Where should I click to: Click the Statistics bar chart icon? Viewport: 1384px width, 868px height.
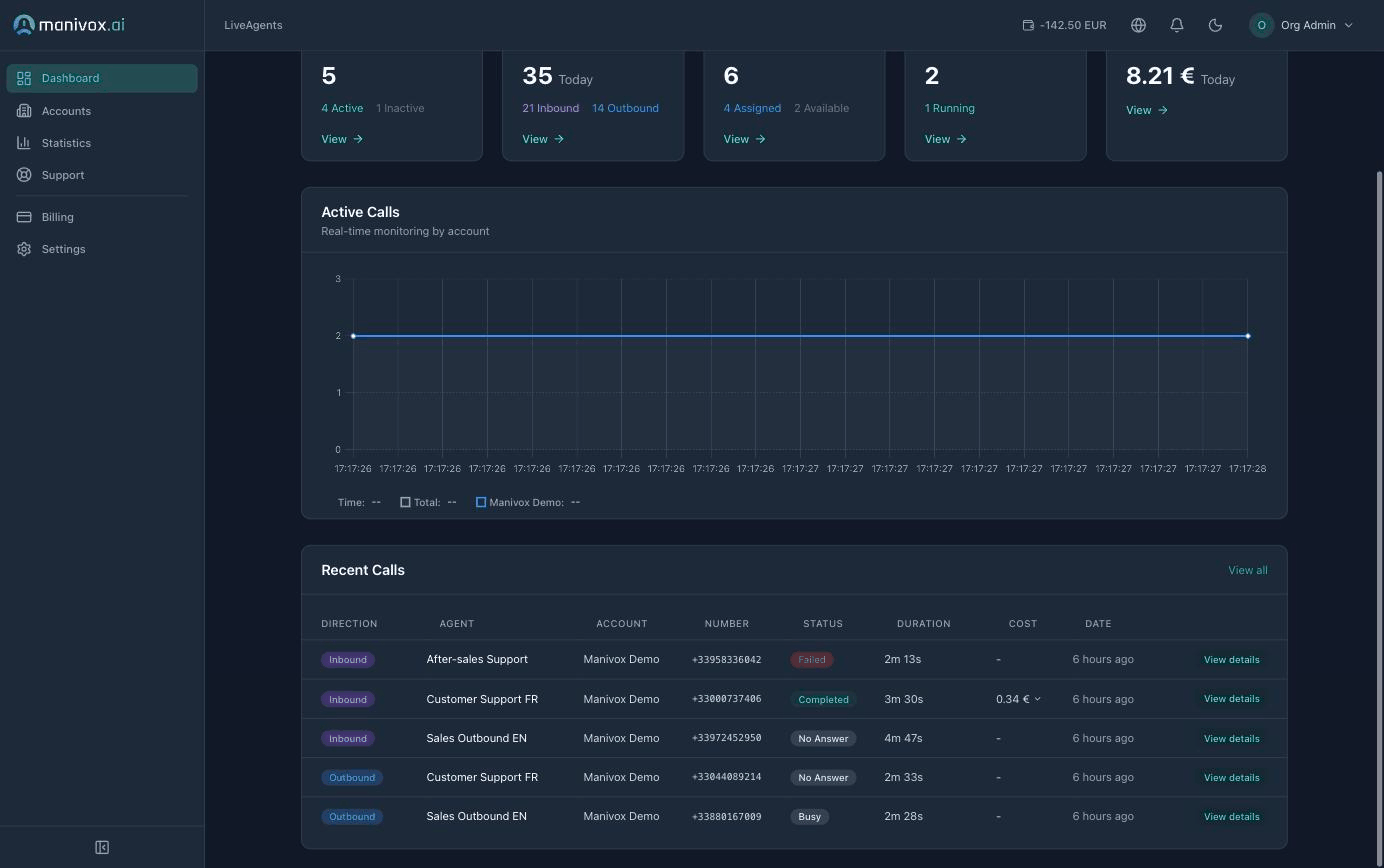(x=24, y=143)
